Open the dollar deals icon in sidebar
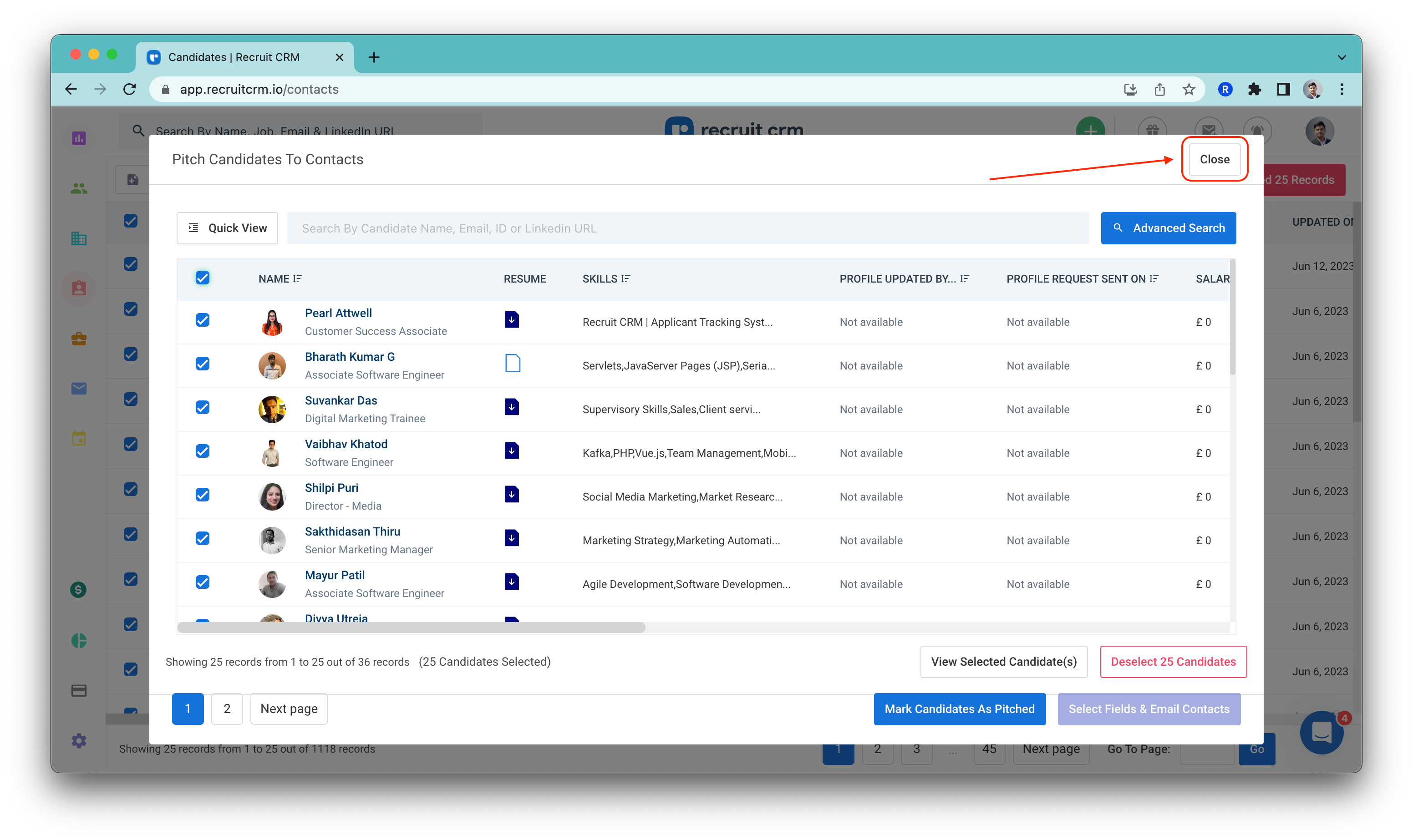This screenshot has width=1413, height=840. pyautogui.click(x=79, y=590)
